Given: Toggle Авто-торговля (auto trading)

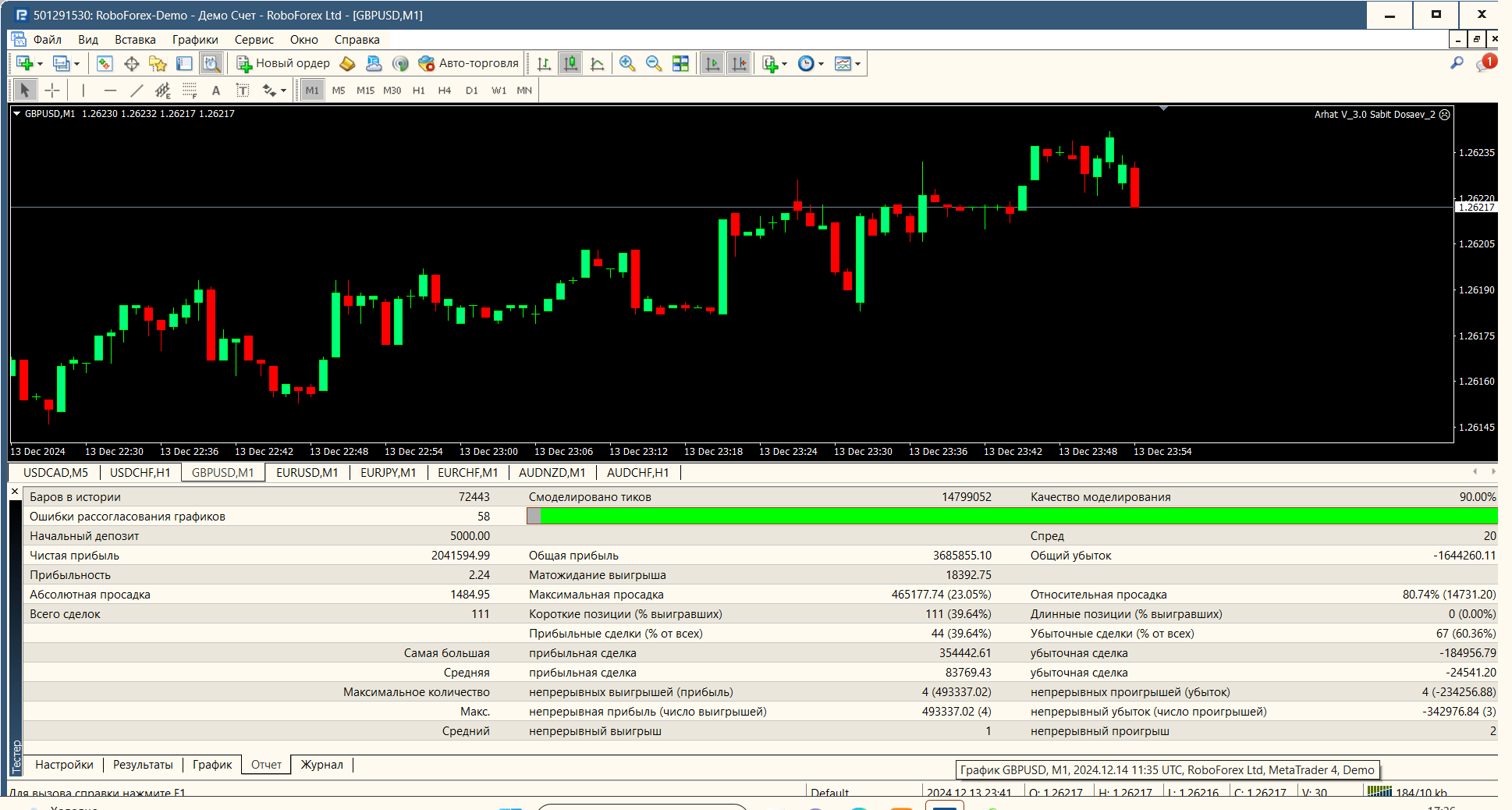Looking at the screenshot, I should click(x=469, y=64).
